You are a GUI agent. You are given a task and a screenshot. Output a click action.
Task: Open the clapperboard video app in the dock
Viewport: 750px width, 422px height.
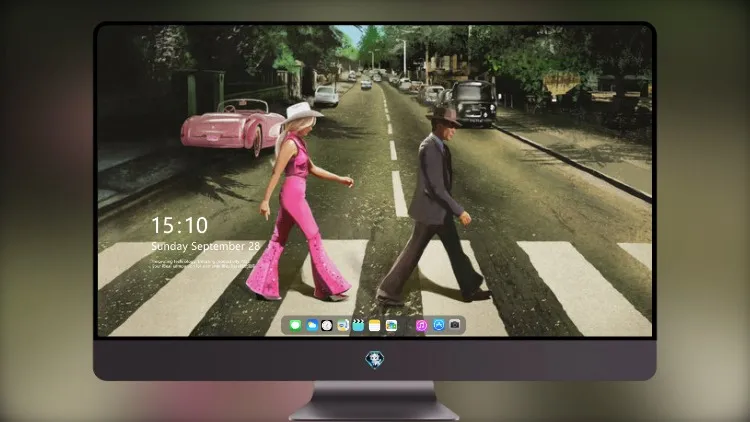[358, 325]
